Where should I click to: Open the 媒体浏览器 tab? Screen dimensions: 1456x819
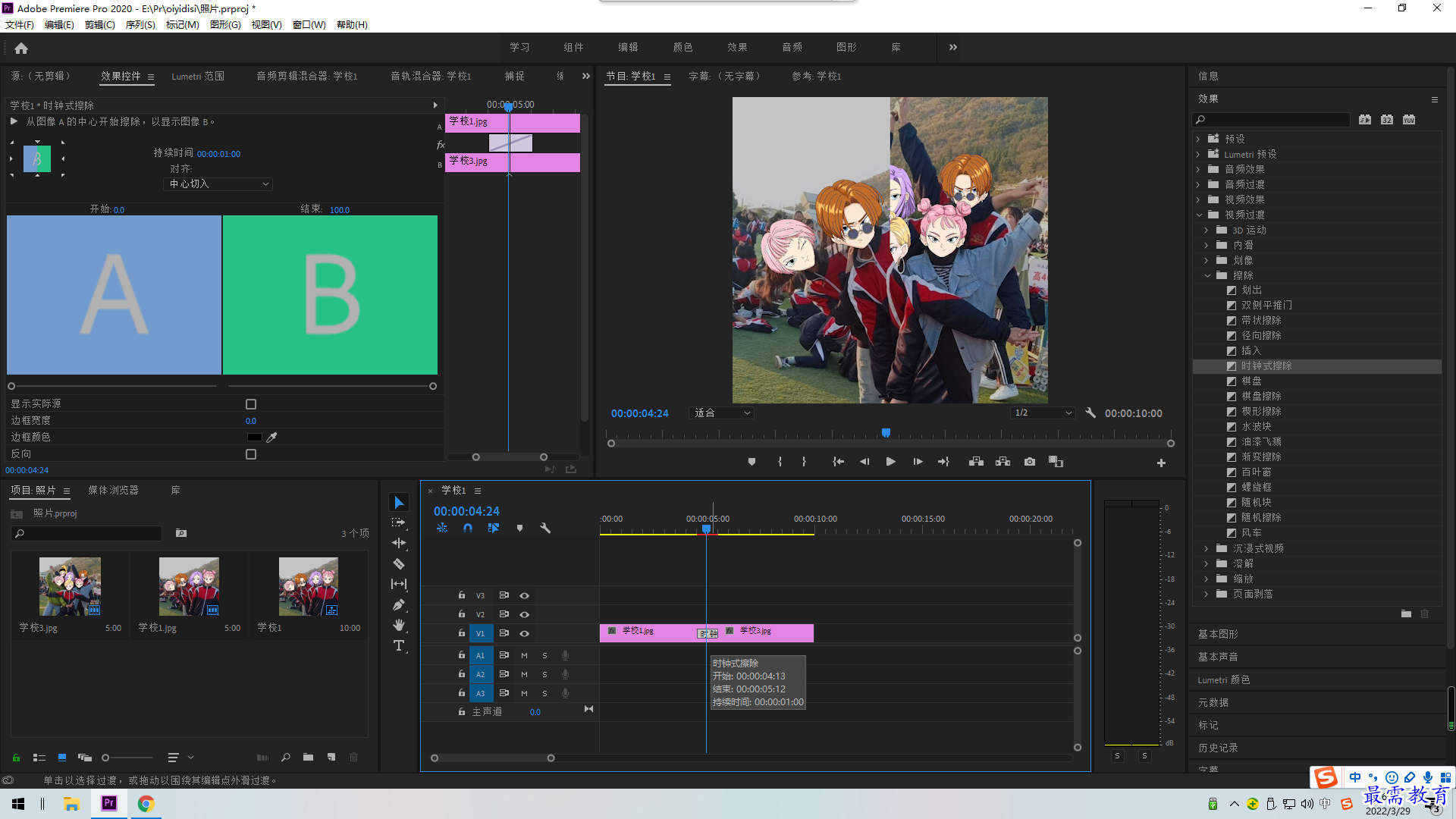pos(113,491)
